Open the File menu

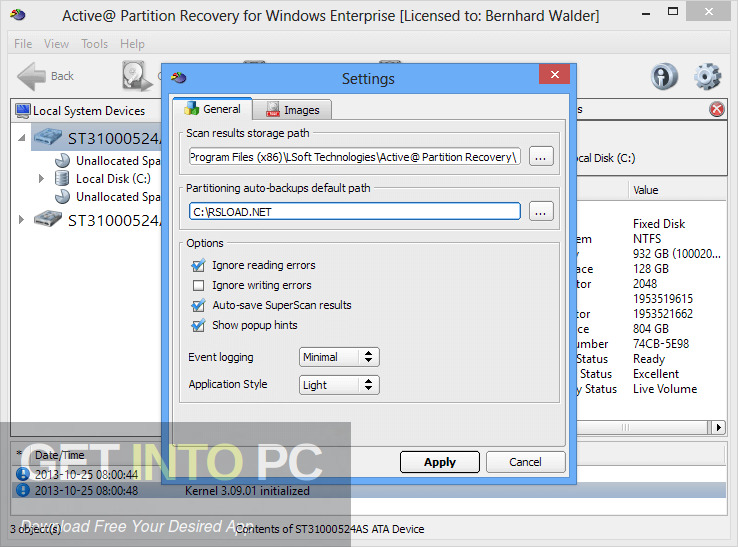pos(23,44)
